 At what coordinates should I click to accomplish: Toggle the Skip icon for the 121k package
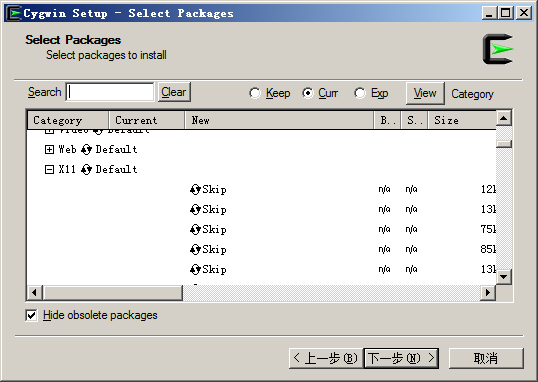(195, 189)
